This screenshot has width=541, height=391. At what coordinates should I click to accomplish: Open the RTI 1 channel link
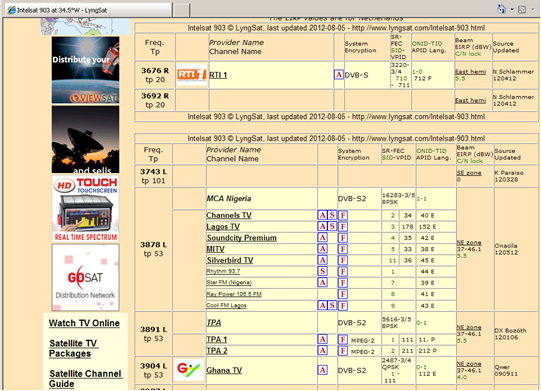218,75
